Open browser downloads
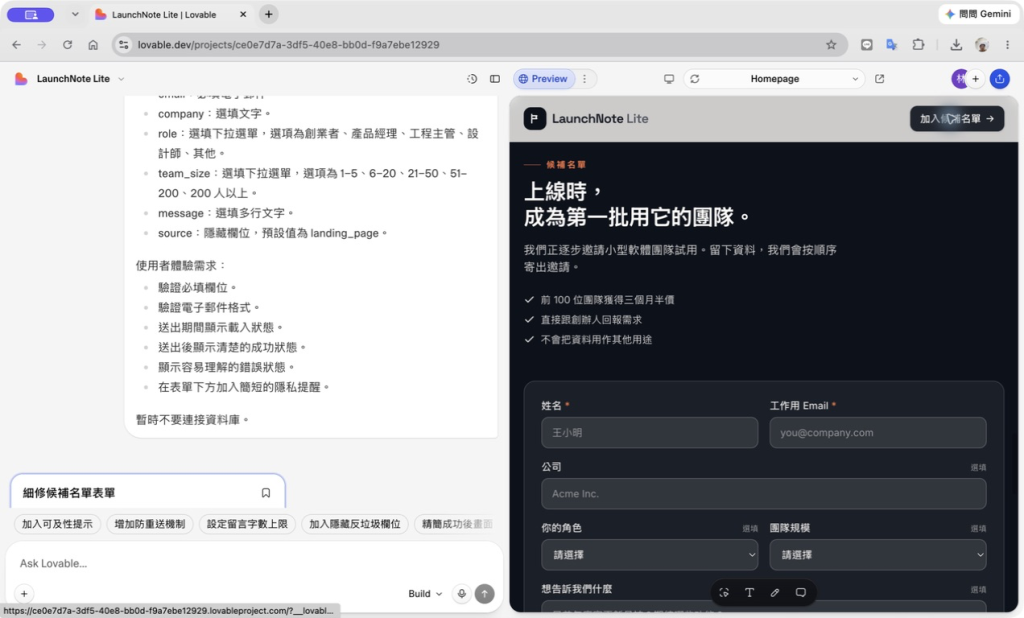The height and width of the screenshot is (618, 1024). (x=956, y=44)
